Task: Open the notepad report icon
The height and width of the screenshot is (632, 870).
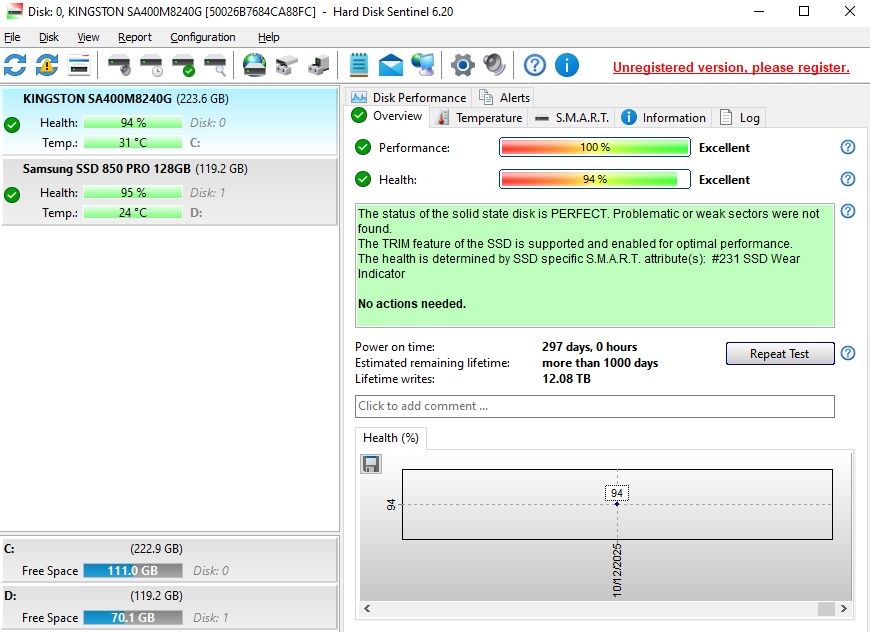Action: point(358,65)
